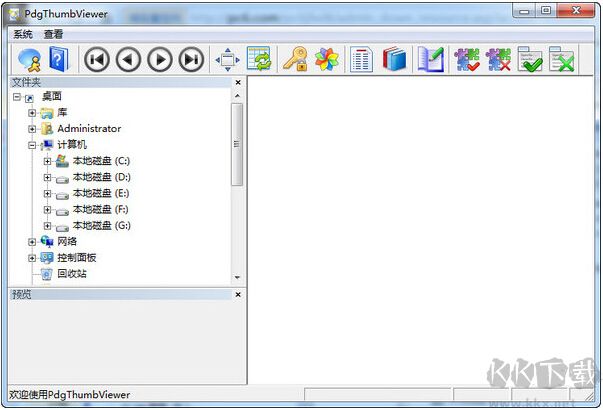Select 本地磁盘 (G:) drive
The height and width of the screenshot is (410, 603).
pos(102,225)
